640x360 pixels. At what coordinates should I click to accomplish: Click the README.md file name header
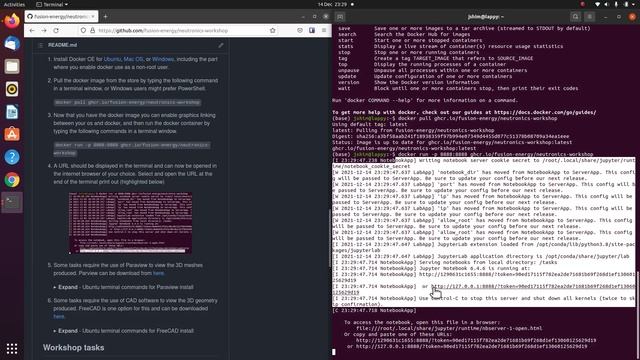coord(62,45)
